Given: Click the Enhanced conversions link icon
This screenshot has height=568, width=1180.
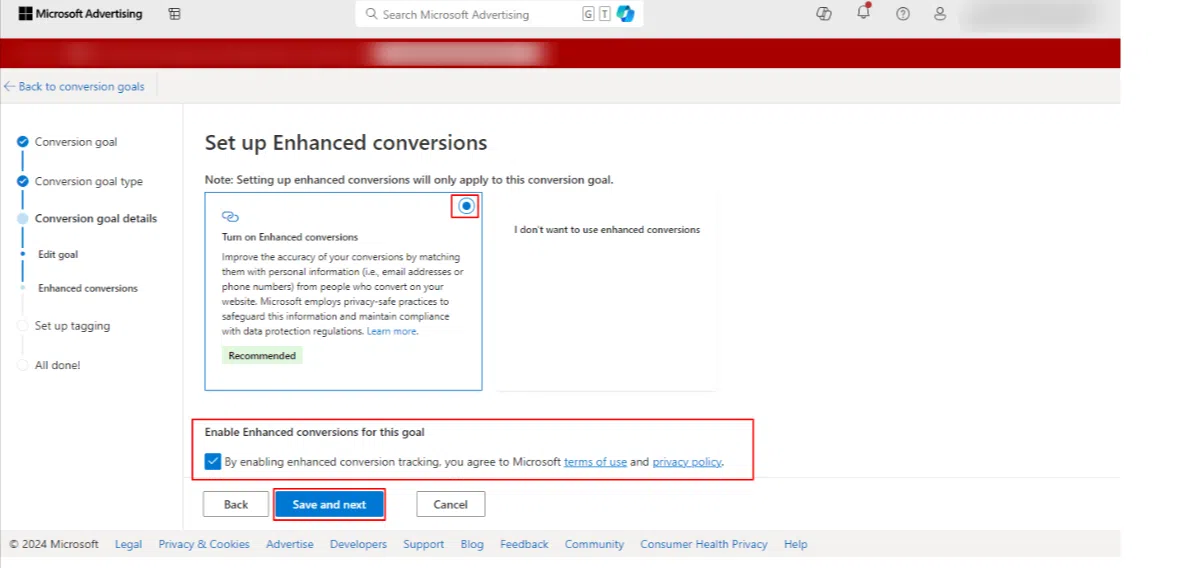Looking at the screenshot, I should tap(230, 217).
